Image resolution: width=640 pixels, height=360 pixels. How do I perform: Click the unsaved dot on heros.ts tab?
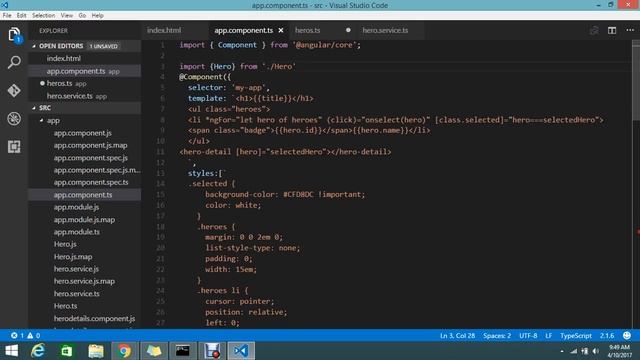tap(348, 30)
